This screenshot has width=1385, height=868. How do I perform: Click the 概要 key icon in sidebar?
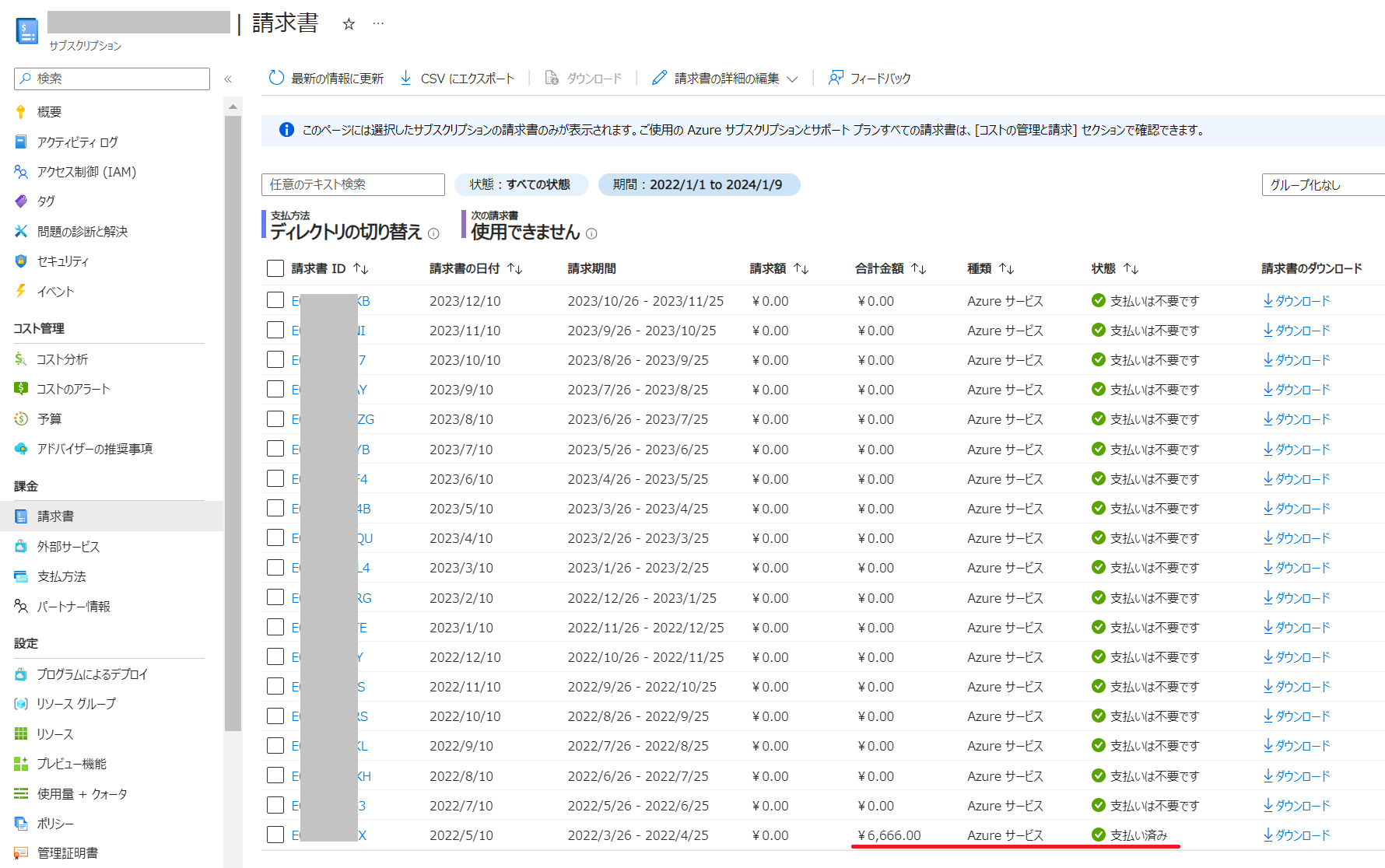click(x=21, y=112)
